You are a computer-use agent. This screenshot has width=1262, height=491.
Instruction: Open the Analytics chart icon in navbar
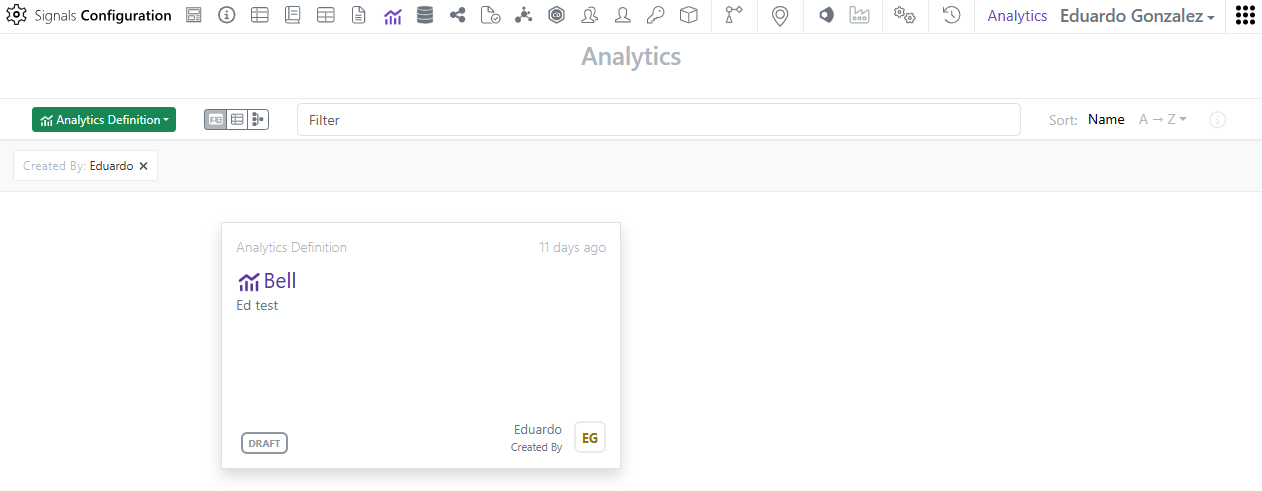coord(392,15)
